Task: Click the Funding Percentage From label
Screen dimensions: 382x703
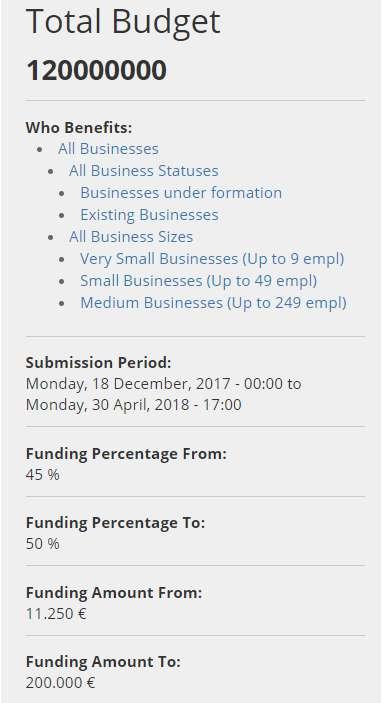Action: [x=126, y=454]
